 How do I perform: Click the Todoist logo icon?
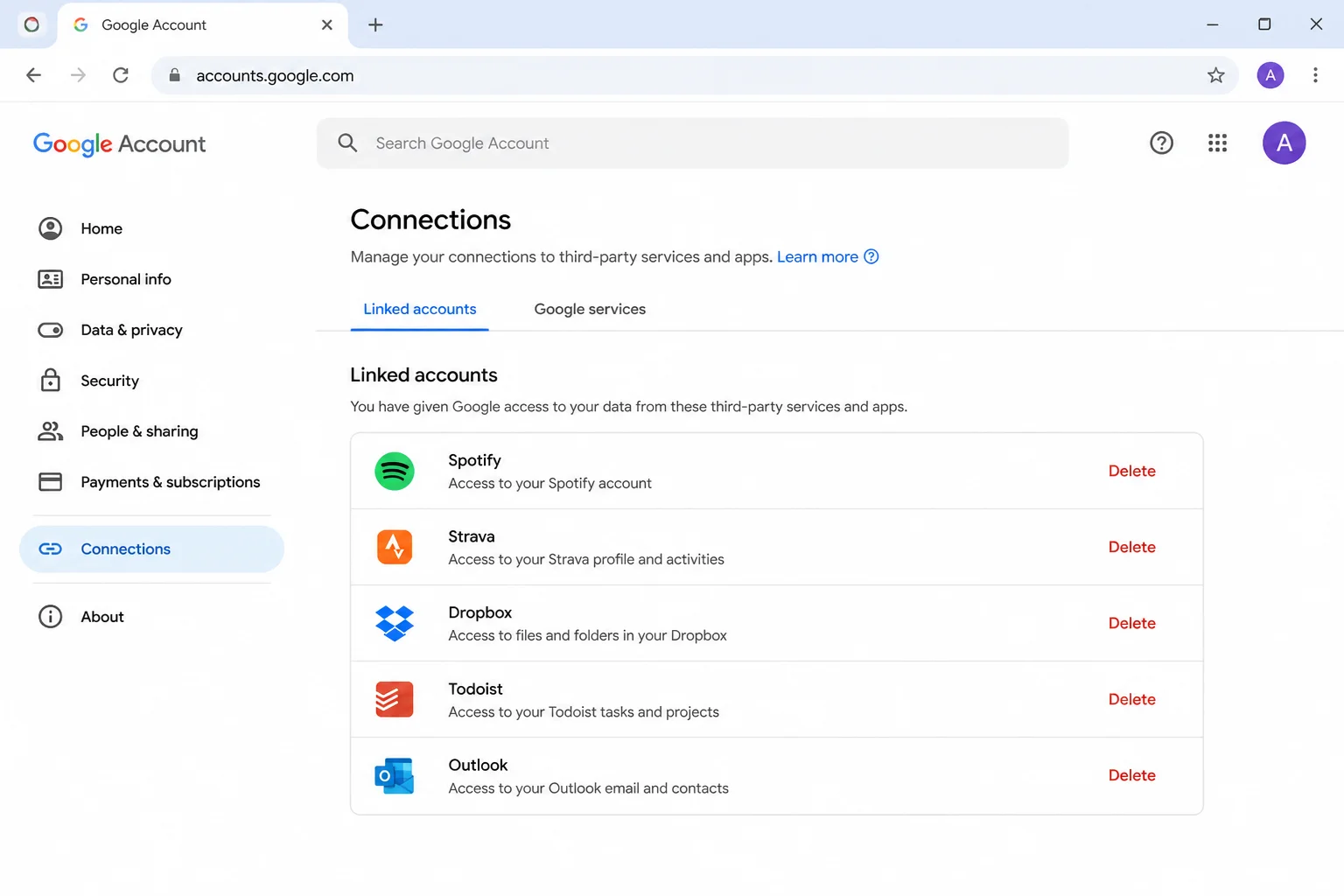pos(395,699)
